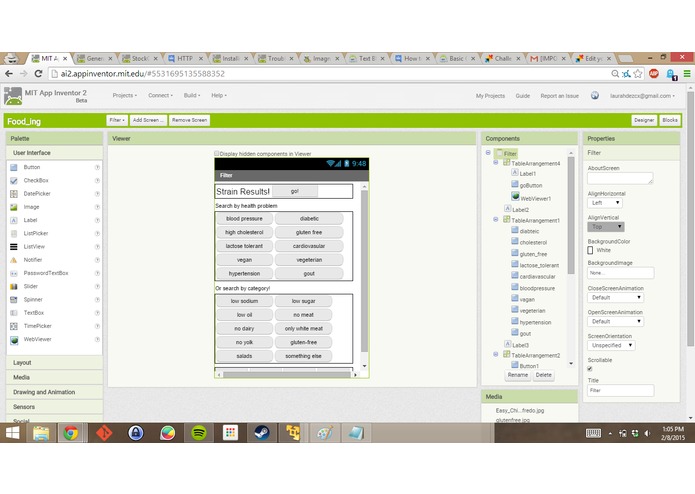The image size is (695, 494).
Task: Click the BackgroundImage None field
Action: click(x=621, y=273)
